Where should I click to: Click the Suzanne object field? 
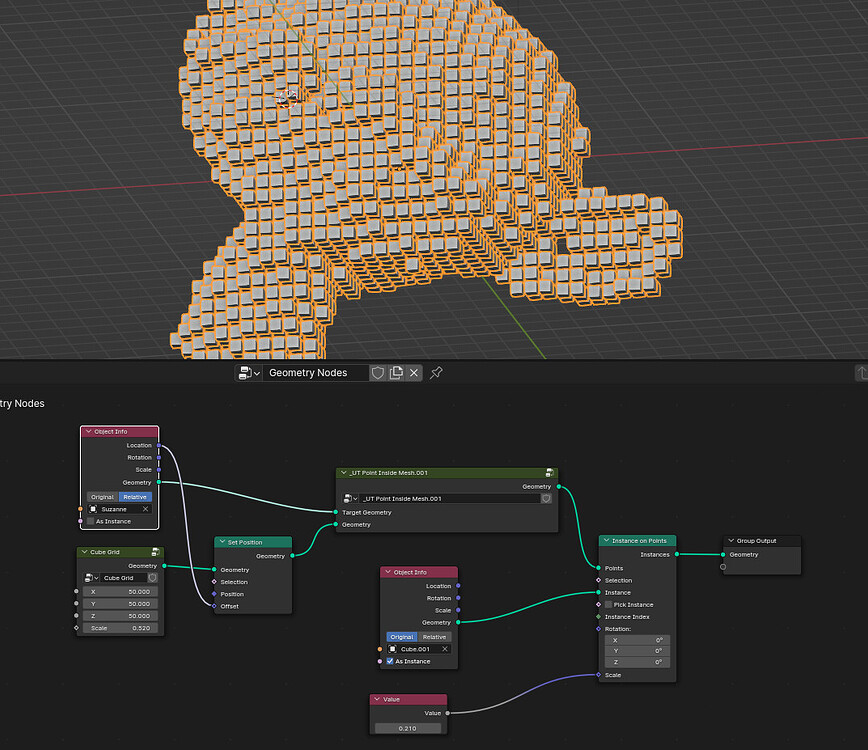[x=119, y=509]
